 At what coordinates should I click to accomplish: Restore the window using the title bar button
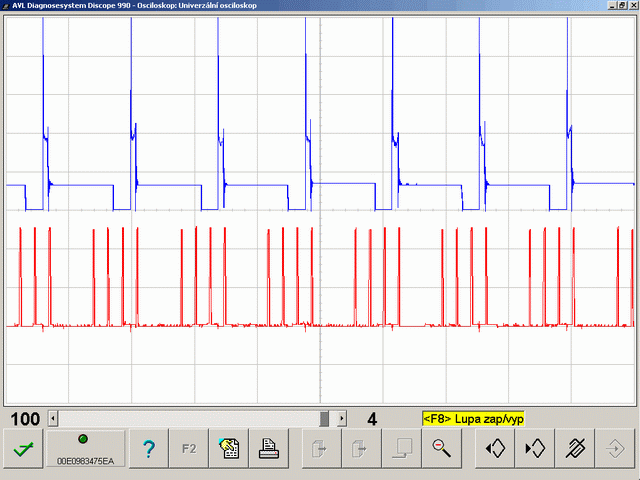pos(622,5)
